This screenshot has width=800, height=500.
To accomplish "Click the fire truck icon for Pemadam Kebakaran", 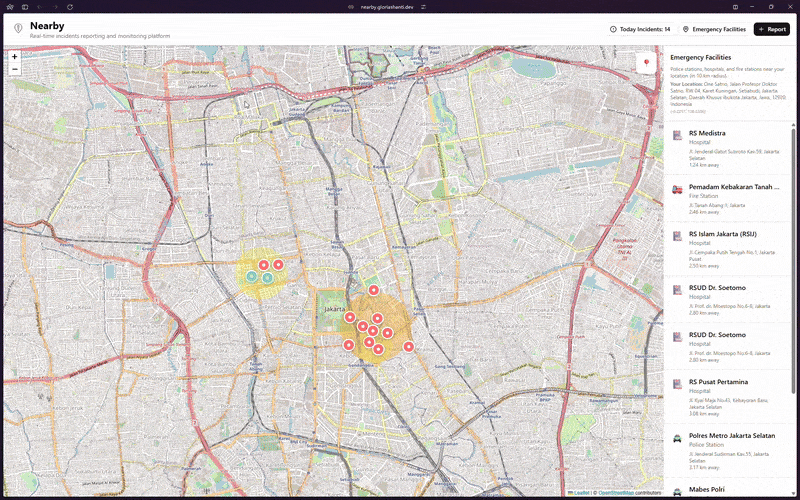I will (677, 189).
